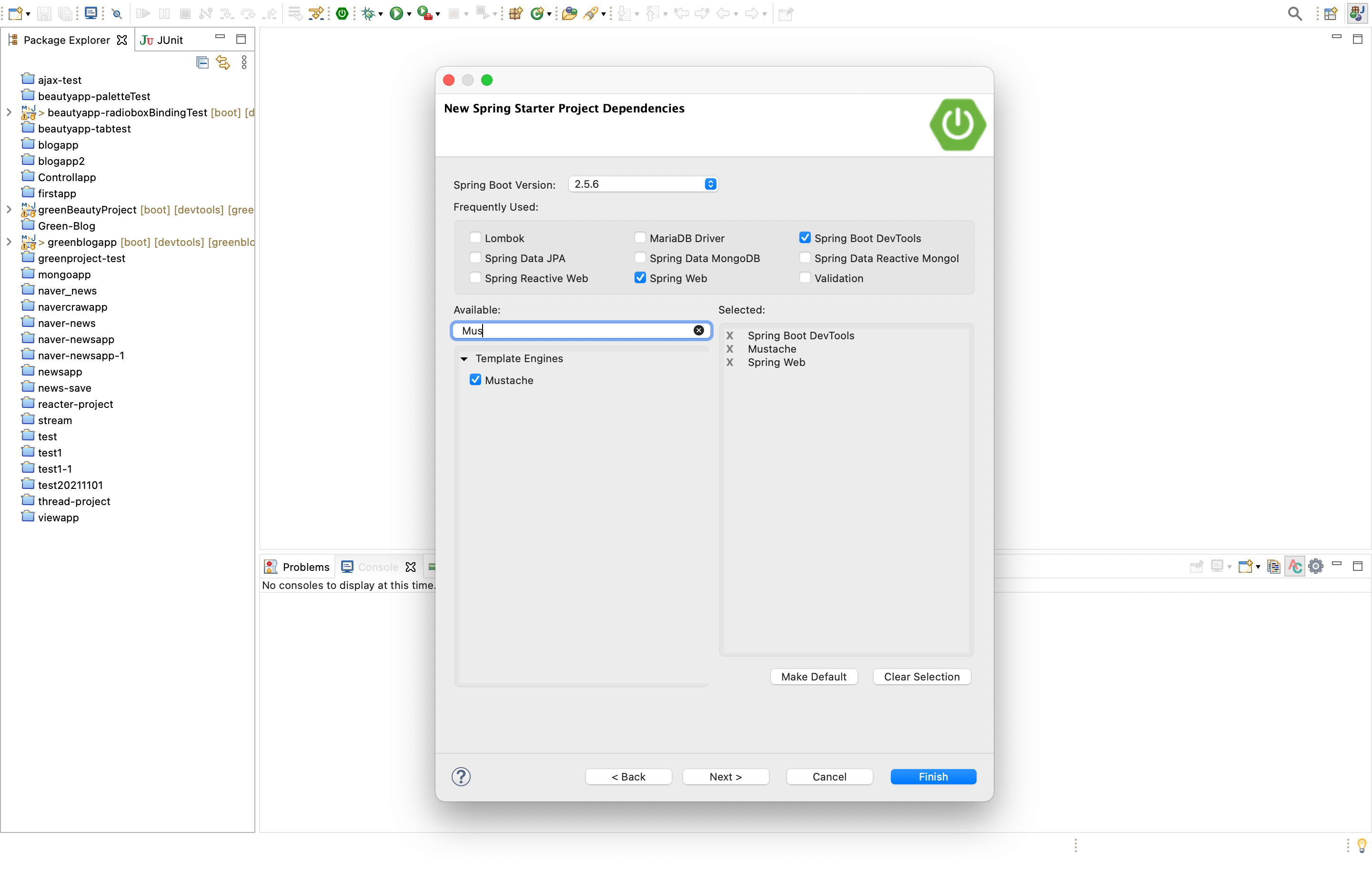Click the Debug bug icon in the toolbar
The width and height of the screenshot is (1372, 872).
[x=368, y=13]
